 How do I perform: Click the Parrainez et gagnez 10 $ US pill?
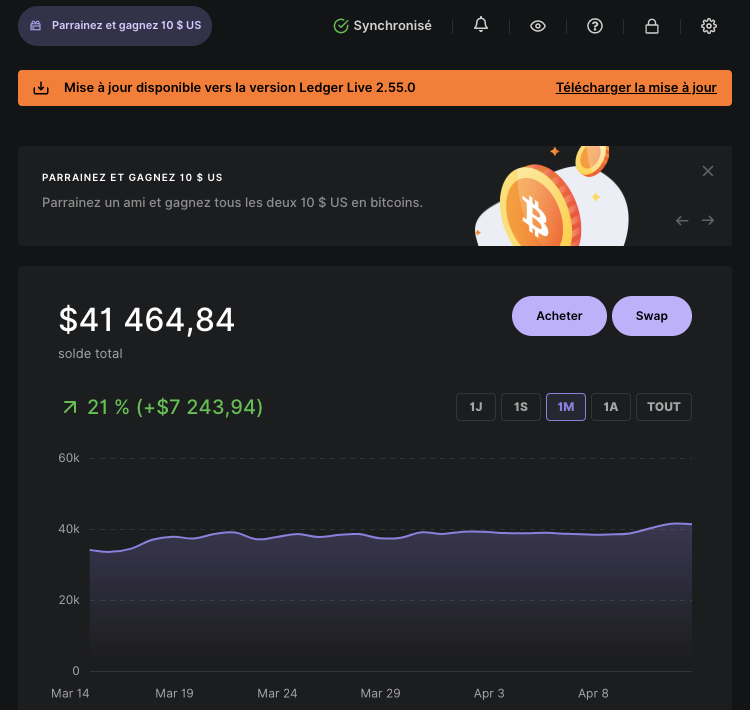(x=115, y=26)
